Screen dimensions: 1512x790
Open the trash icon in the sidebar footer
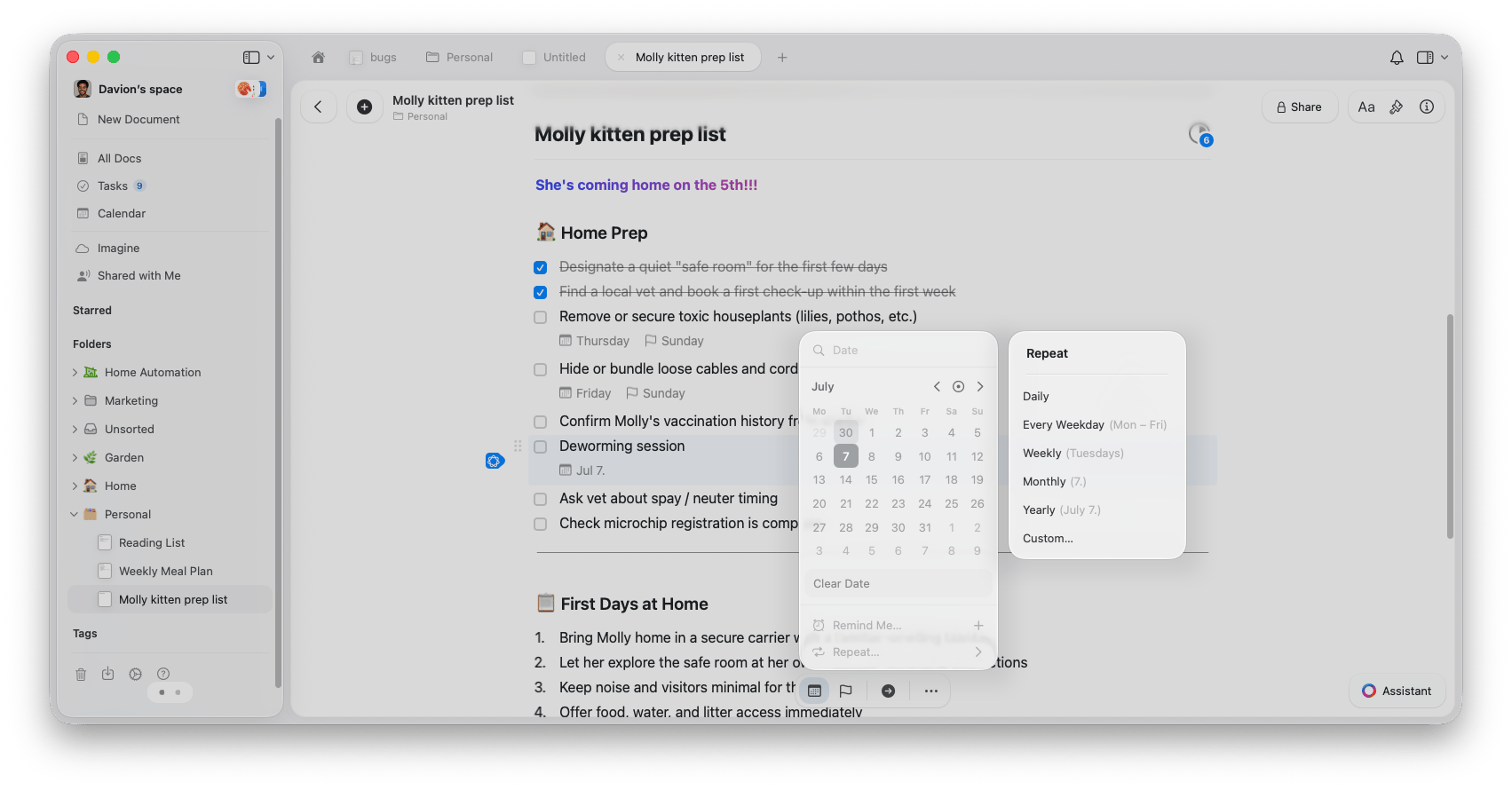pyautogui.click(x=81, y=675)
